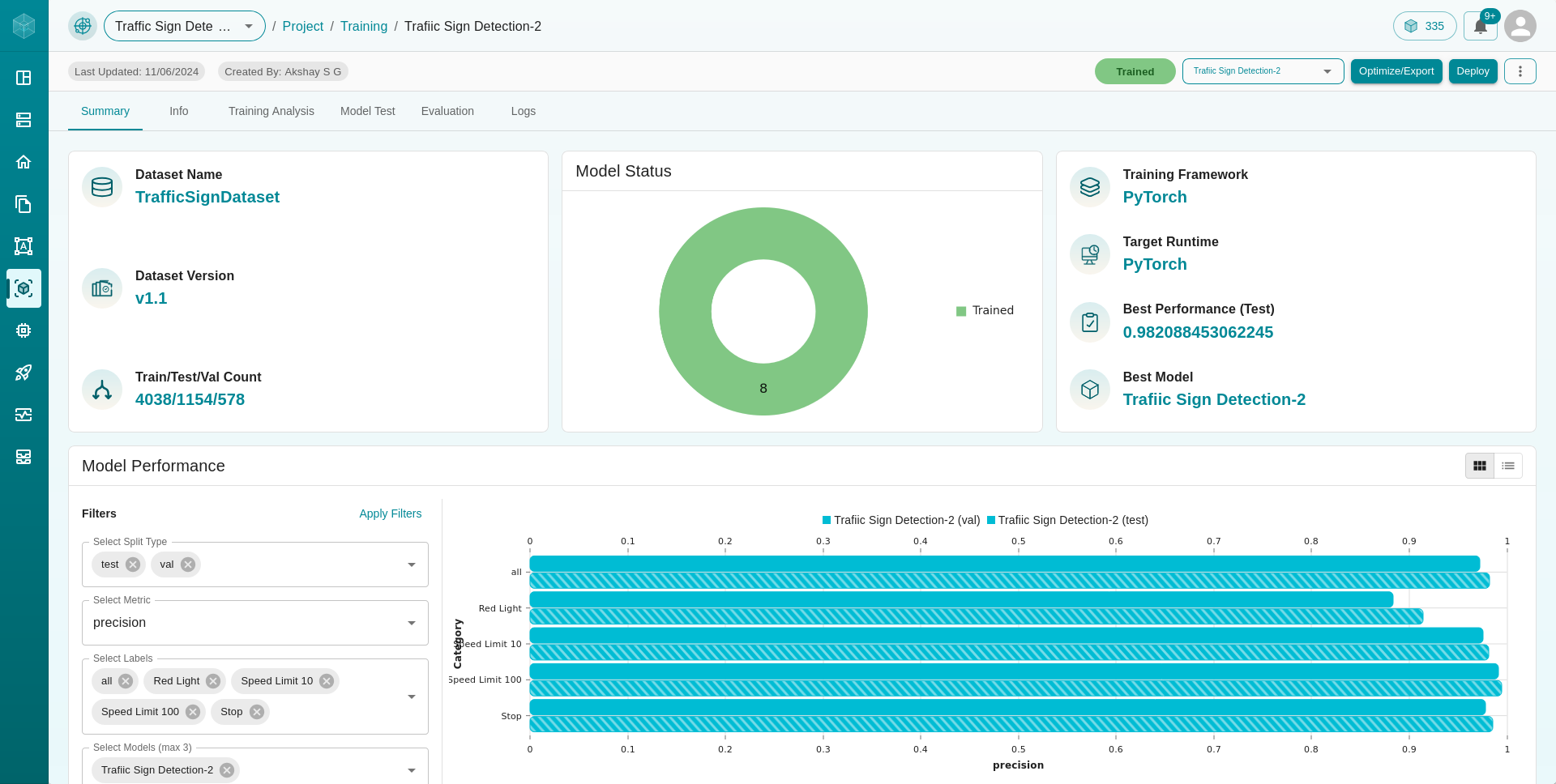
Task: Click the app logo cube icon
Action: click(24, 26)
